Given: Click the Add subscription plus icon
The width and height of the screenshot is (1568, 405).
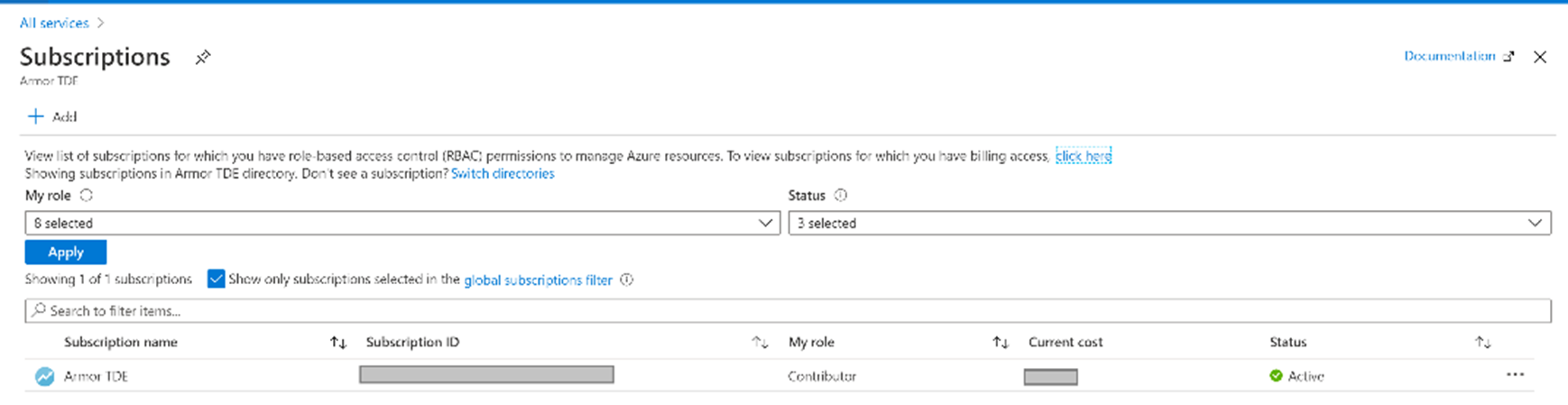Looking at the screenshot, I should [x=35, y=116].
